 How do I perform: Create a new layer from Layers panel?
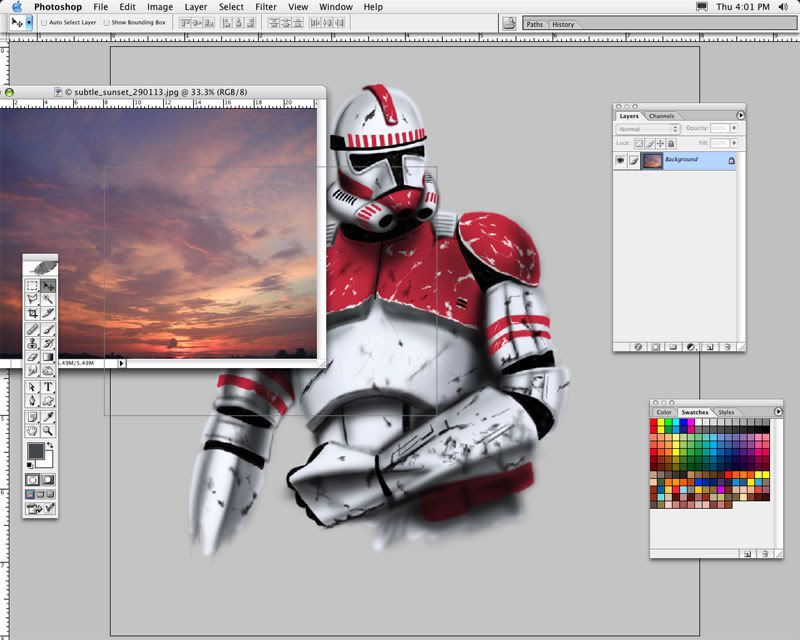click(x=709, y=347)
